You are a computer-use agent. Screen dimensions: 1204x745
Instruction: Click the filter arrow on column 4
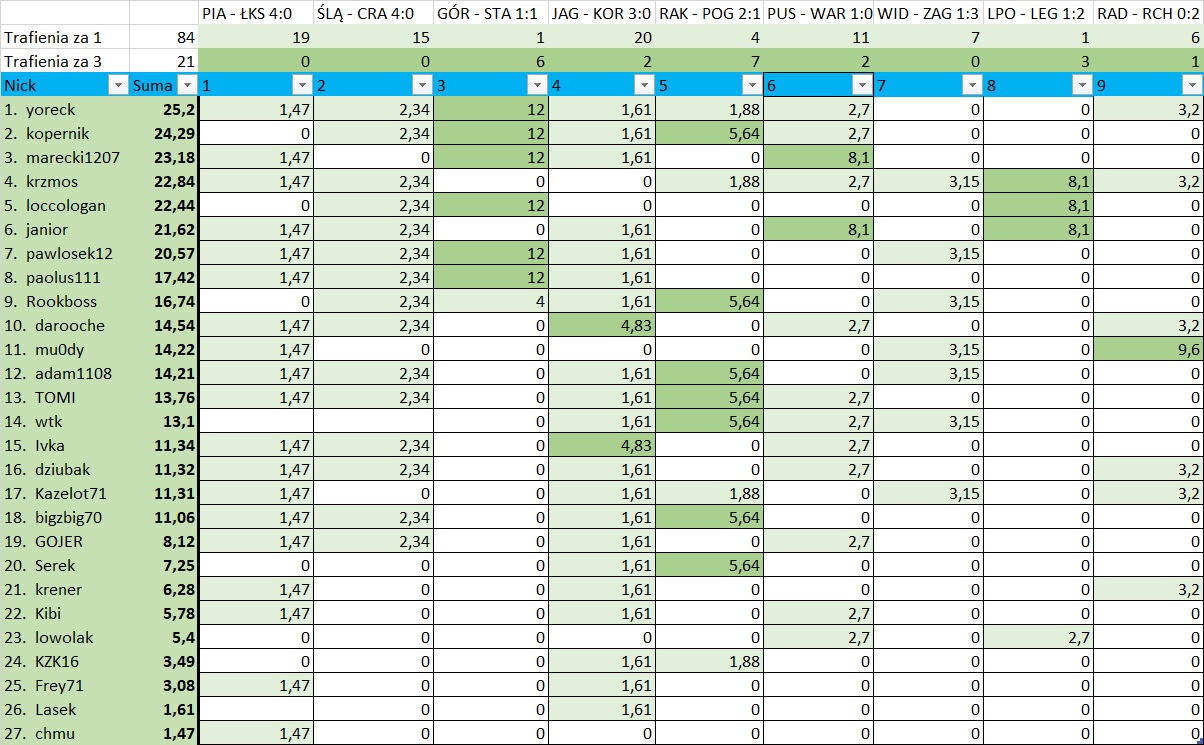point(643,86)
